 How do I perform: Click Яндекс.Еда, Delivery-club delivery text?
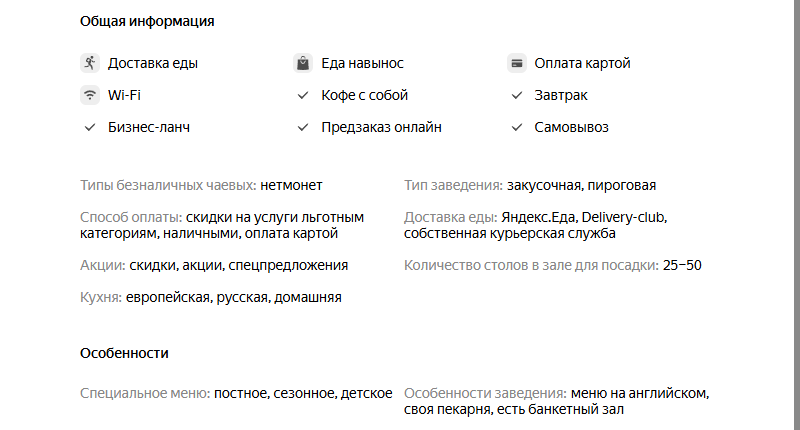pos(584,217)
